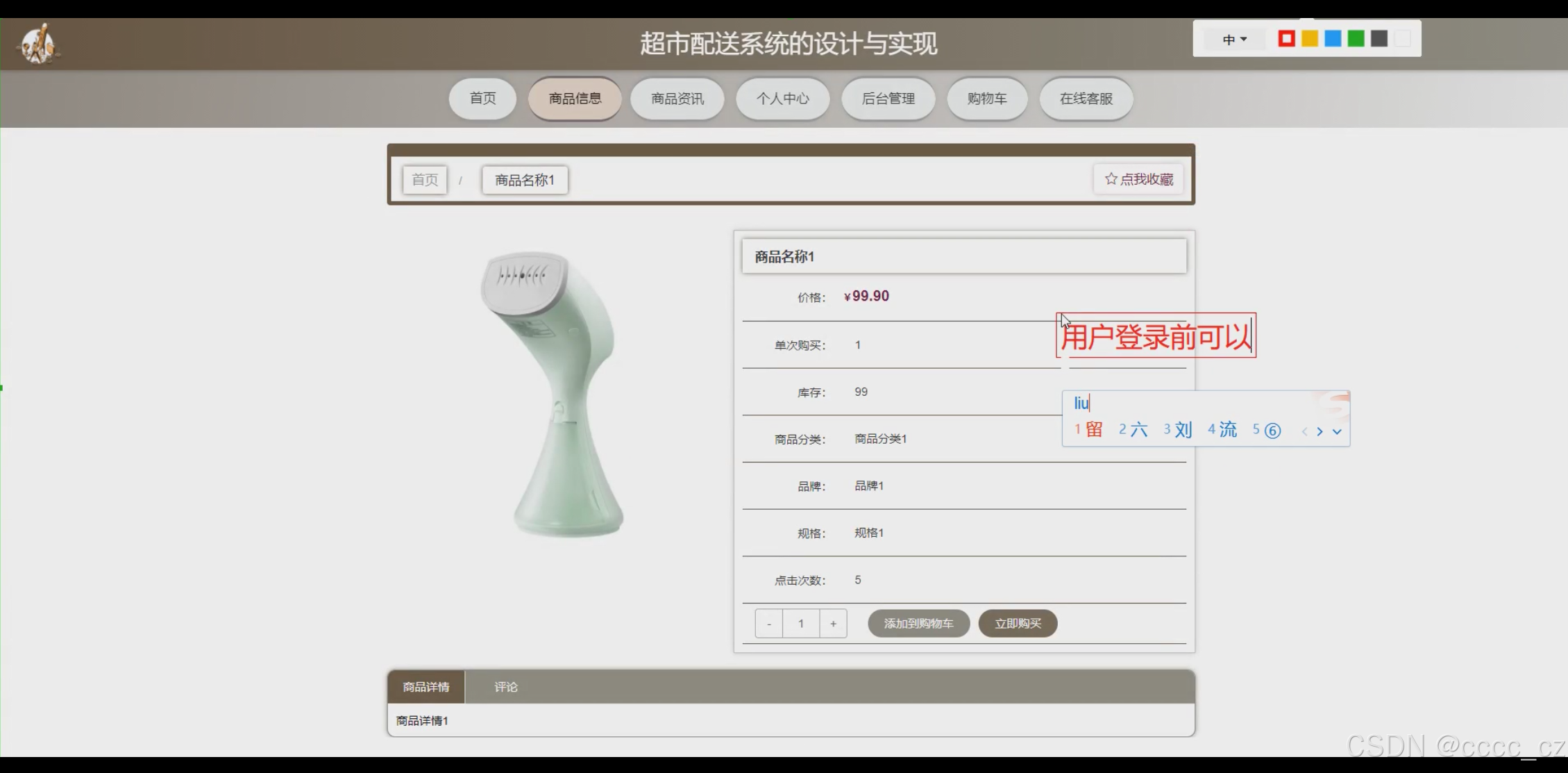Image resolution: width=1568 pixels, height=773 pixels.
Task: Click the garment steamer product image
Action: [553, 394]
